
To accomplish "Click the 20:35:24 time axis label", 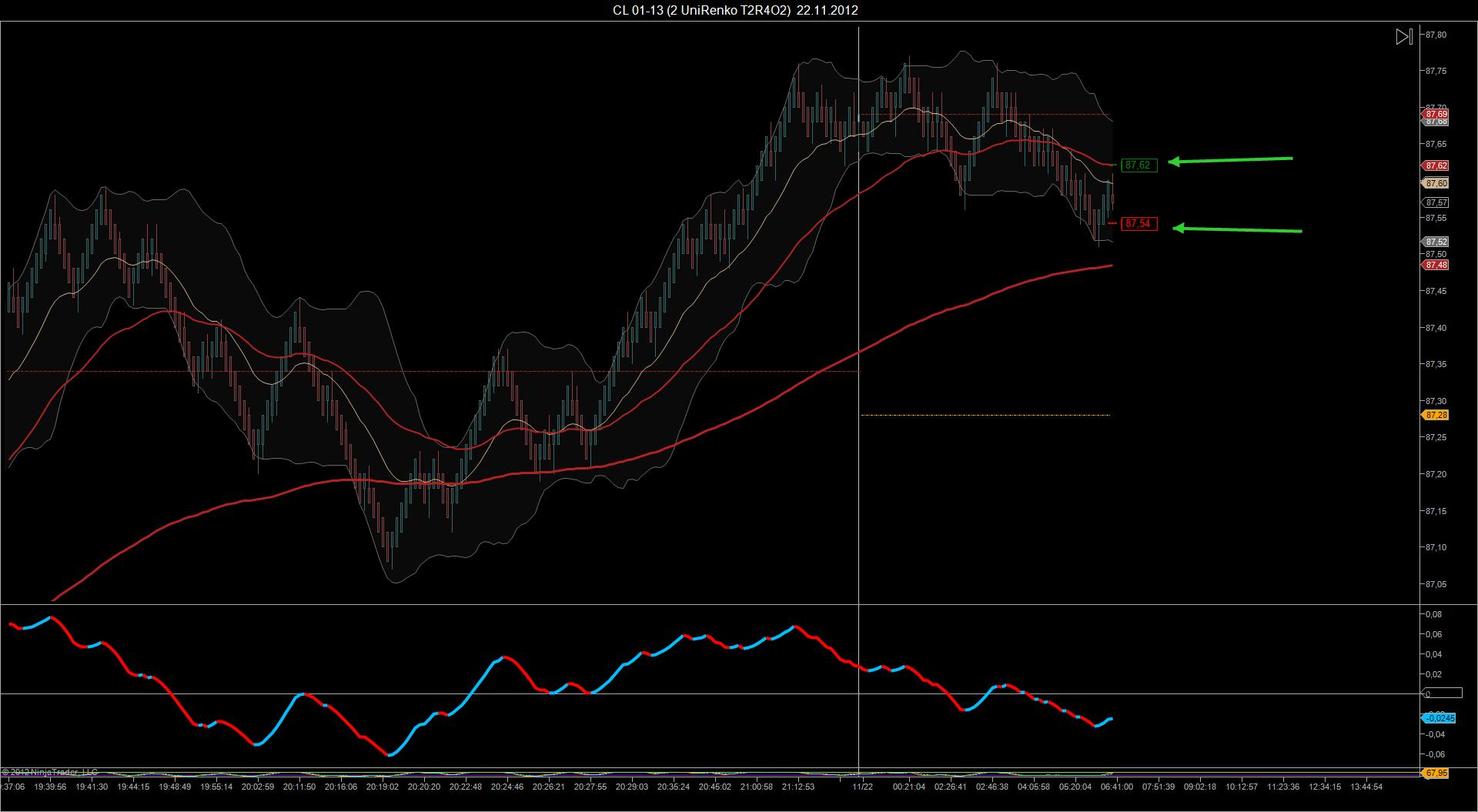I will 674,787.
